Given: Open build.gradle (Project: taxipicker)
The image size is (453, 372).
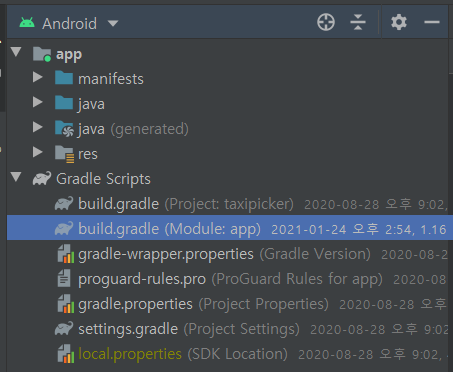Looking at the screenshot, I should pos(186,204).
